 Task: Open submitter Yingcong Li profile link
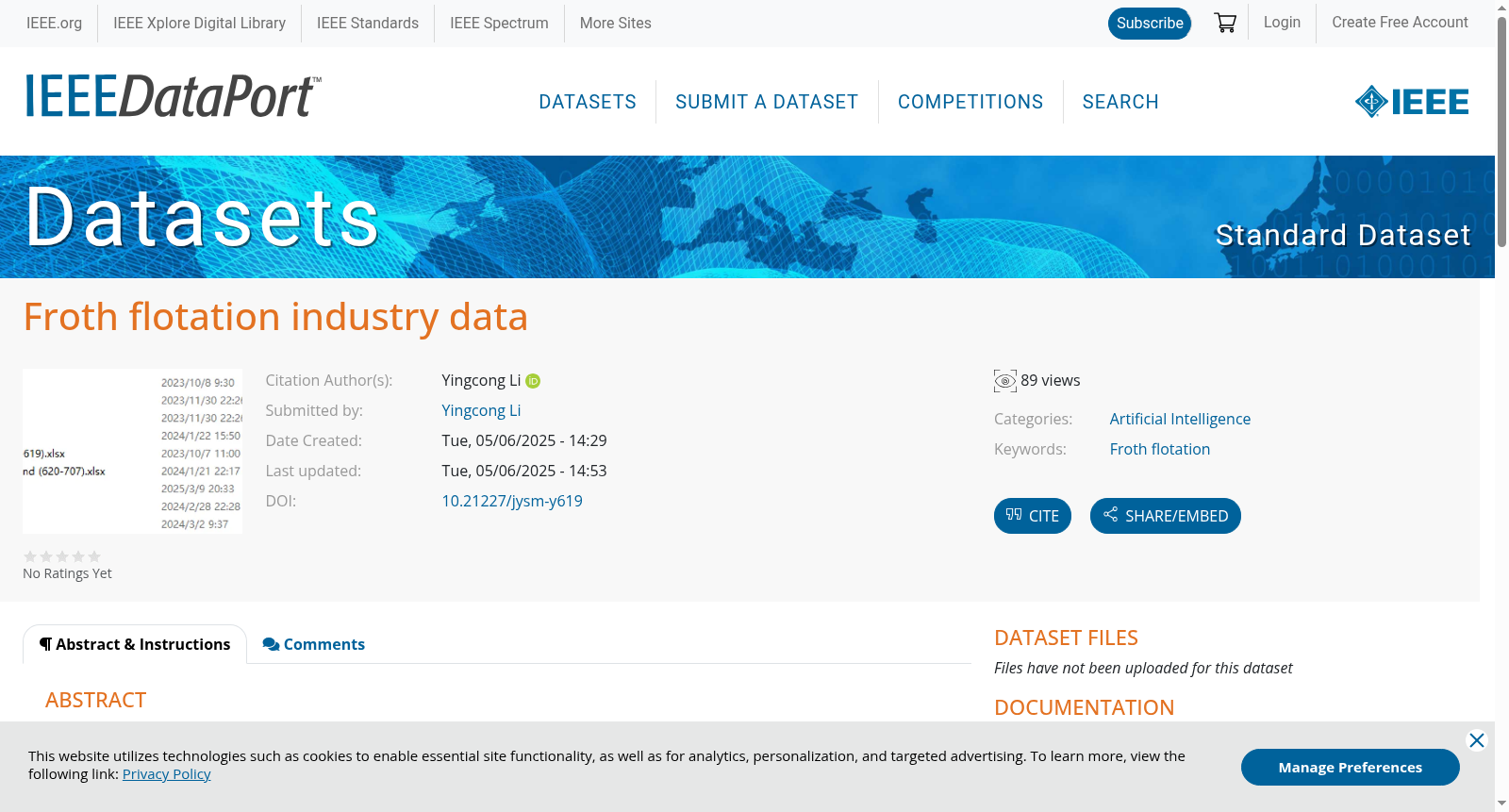pos(481,411)
